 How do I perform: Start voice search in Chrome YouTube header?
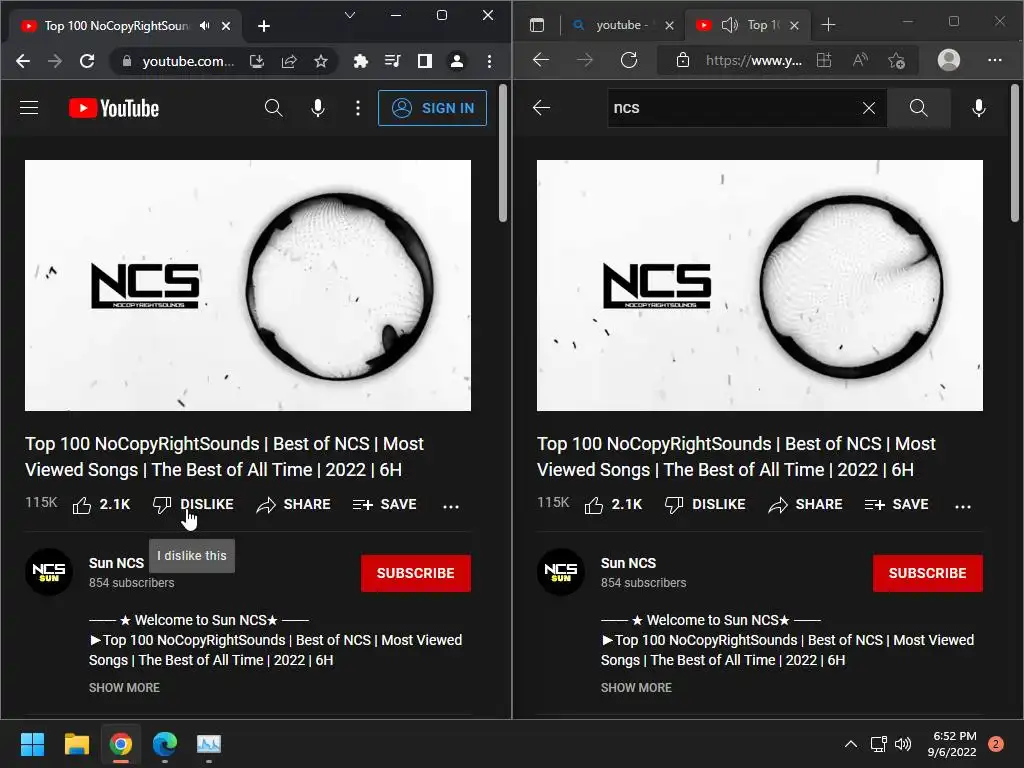318,108
